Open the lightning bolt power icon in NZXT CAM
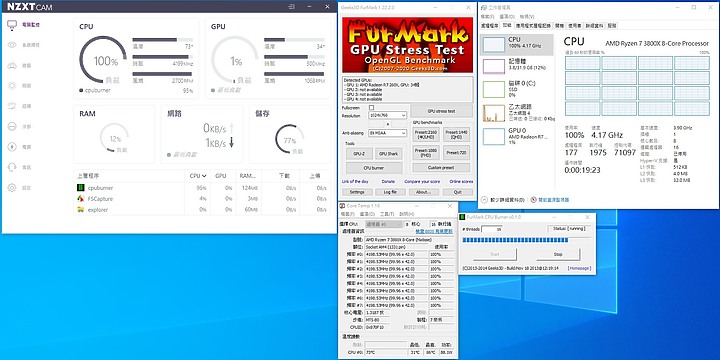Viewport: 720px width, 360px height. click(x=12, y=147)
